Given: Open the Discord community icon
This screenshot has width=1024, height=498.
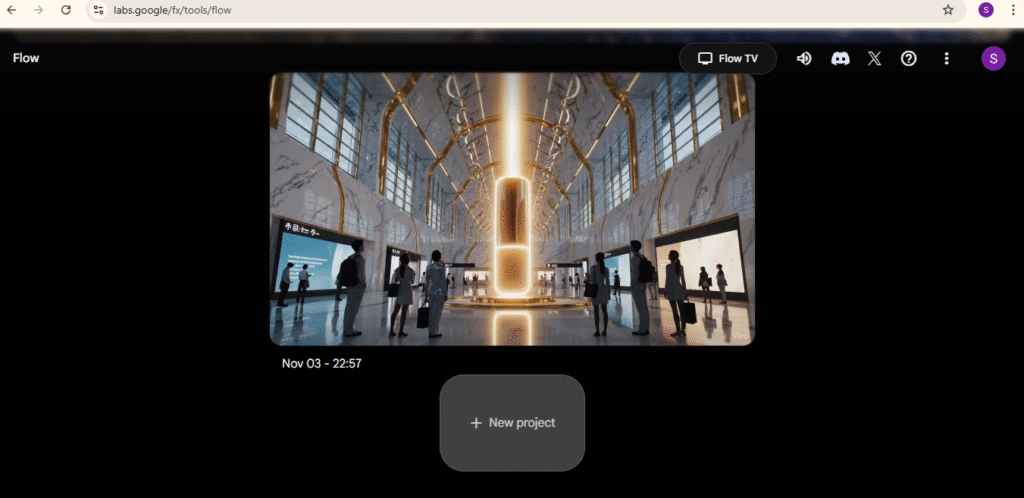Looking at the screenshot, I should 840,58.
